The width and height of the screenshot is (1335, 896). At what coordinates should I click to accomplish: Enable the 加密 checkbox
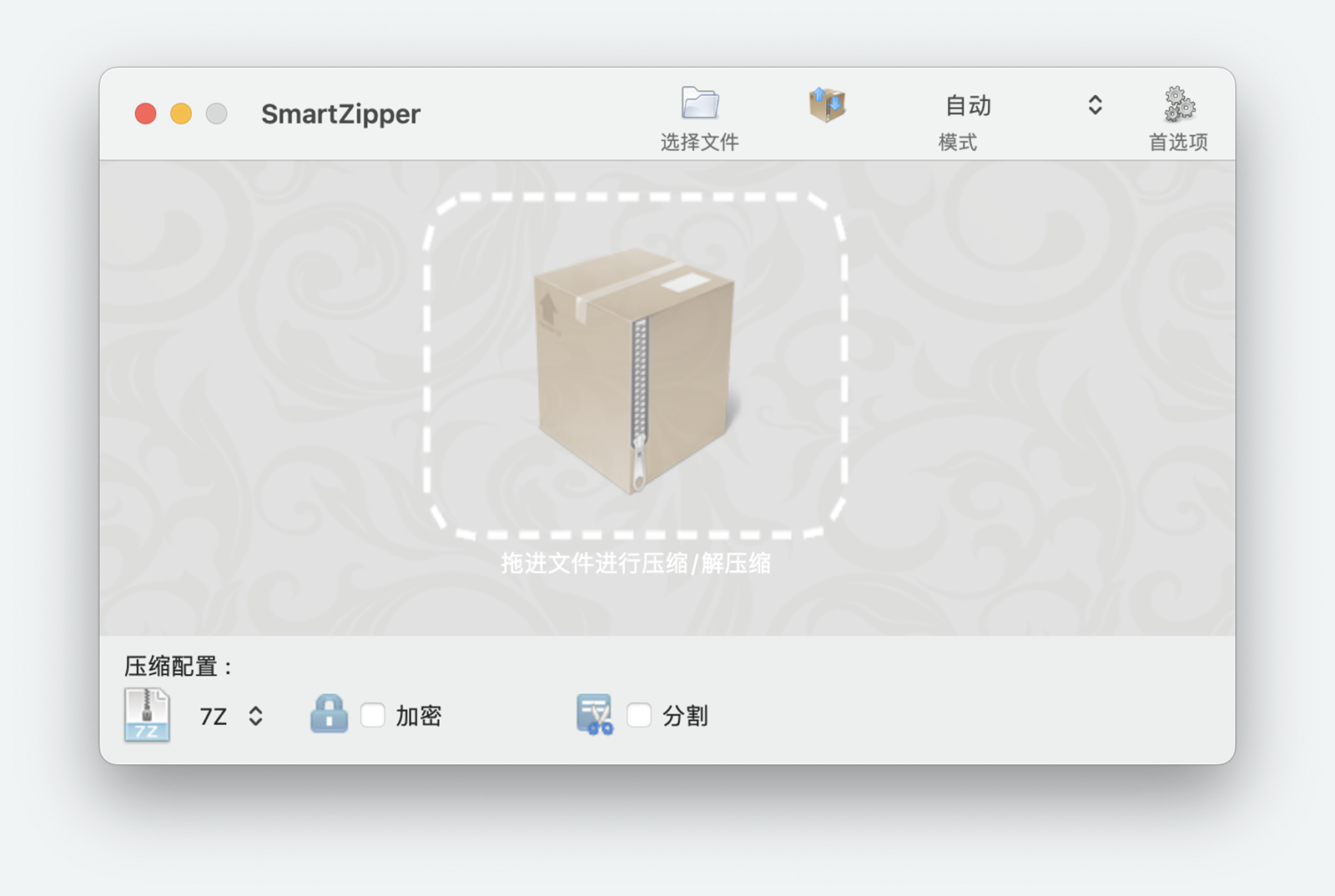click(x=373, y=715)
